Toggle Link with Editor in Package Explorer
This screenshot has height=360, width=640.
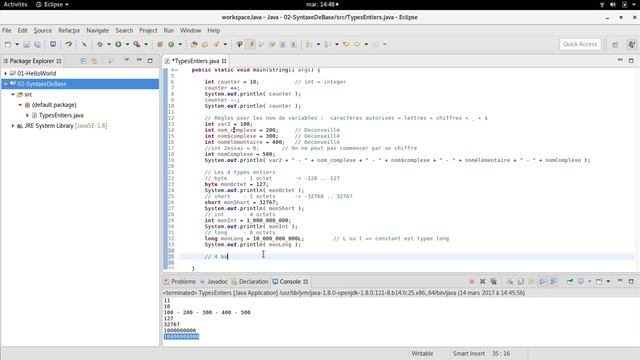[x=94, y=61]
